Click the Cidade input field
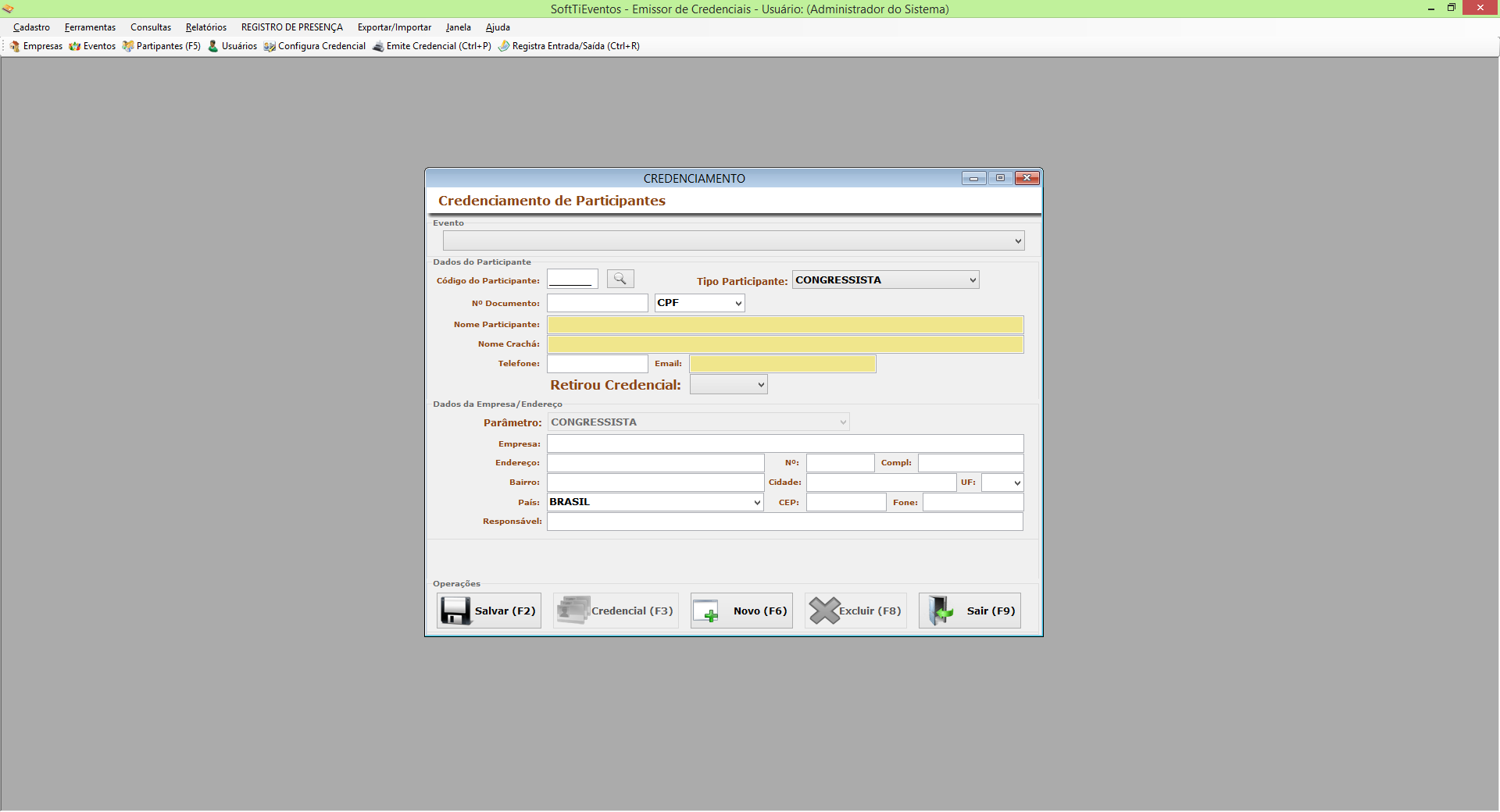Screen dimensions: 1500x812 (881, 483)
